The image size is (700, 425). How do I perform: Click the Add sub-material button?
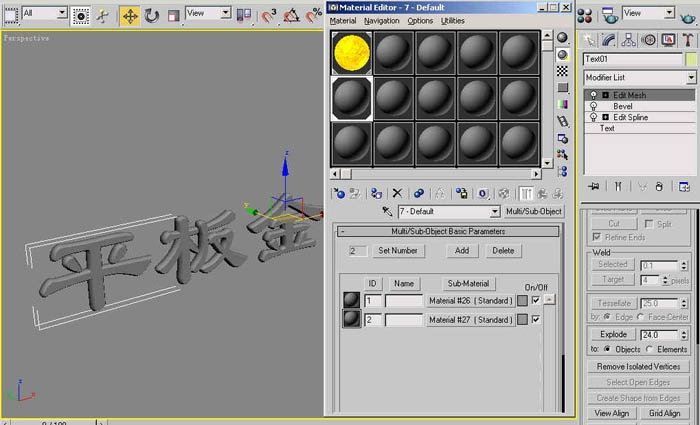pos(462,250)
